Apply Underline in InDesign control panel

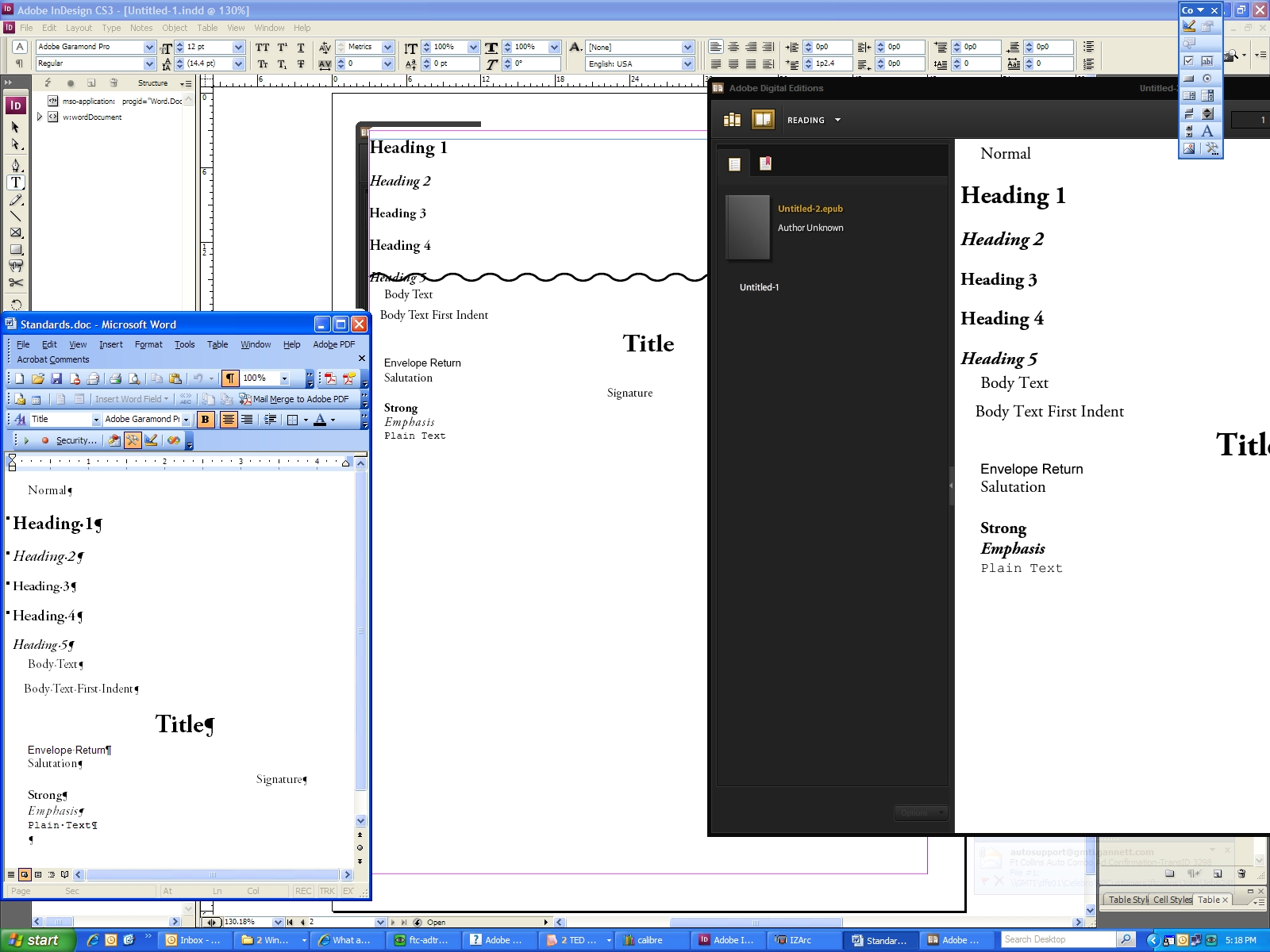[x=301, y=48]
